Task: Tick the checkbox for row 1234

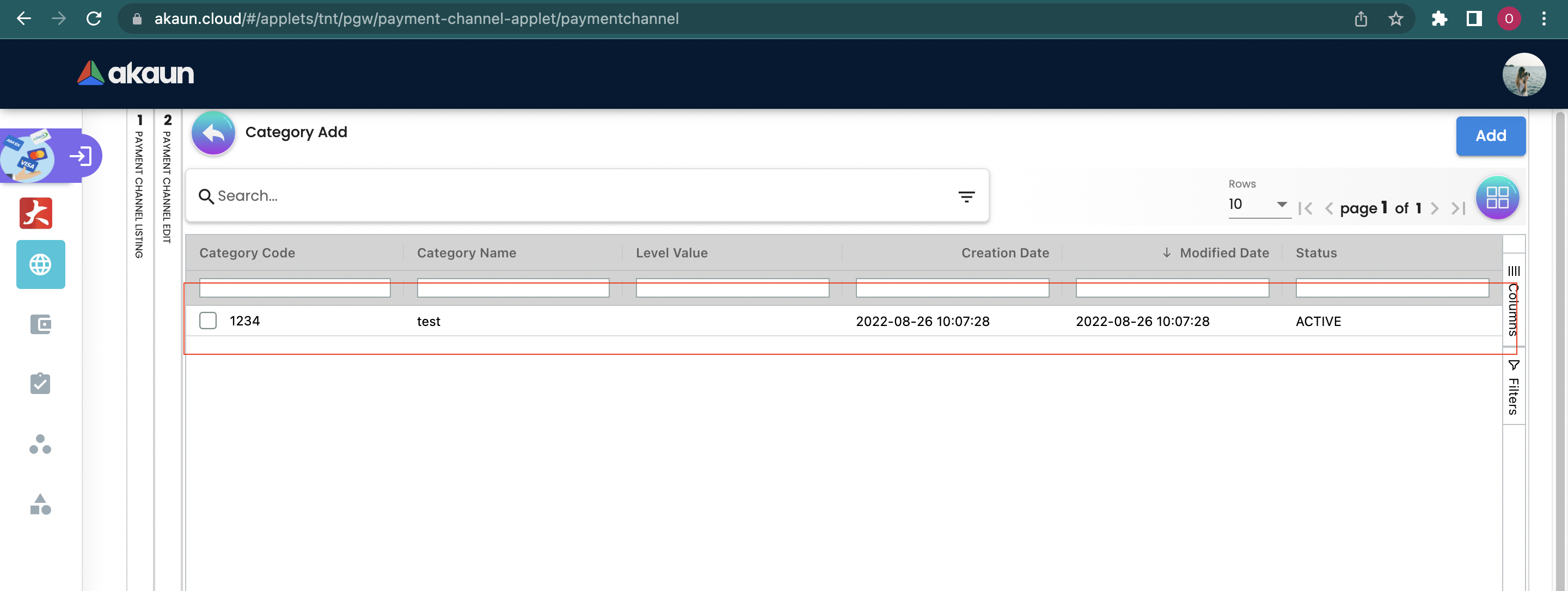Action: point(208,321)
